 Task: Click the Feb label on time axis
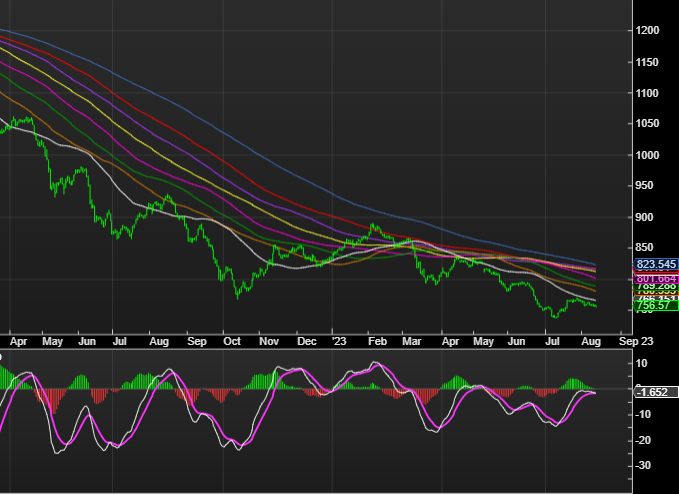pos(377,342)
